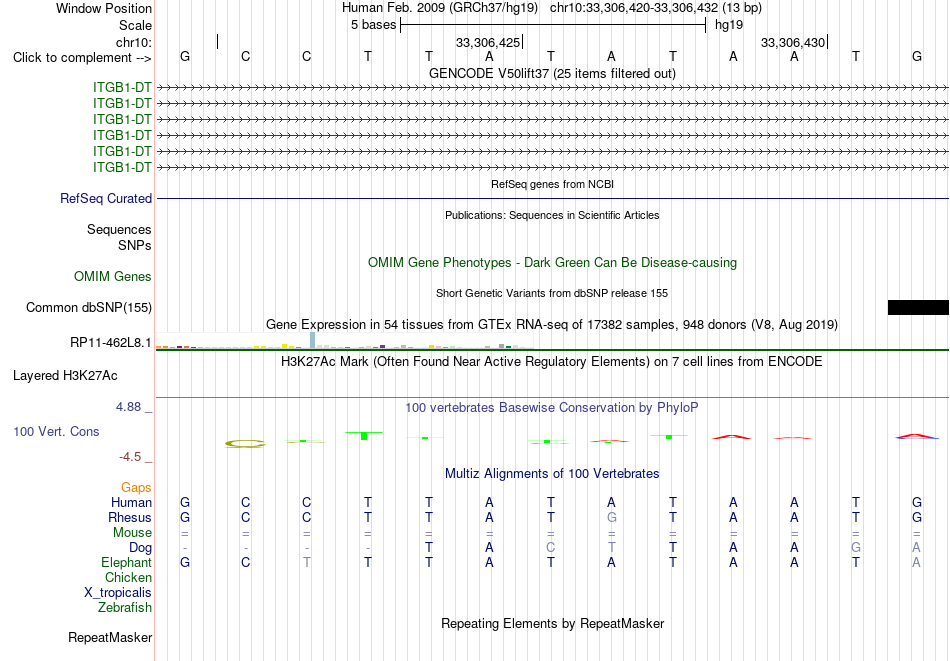This screenshot has height=661, width=950.
Task: Open the RP11-462L8.1 GTEx expression bar chart
Action: point(344,340)
